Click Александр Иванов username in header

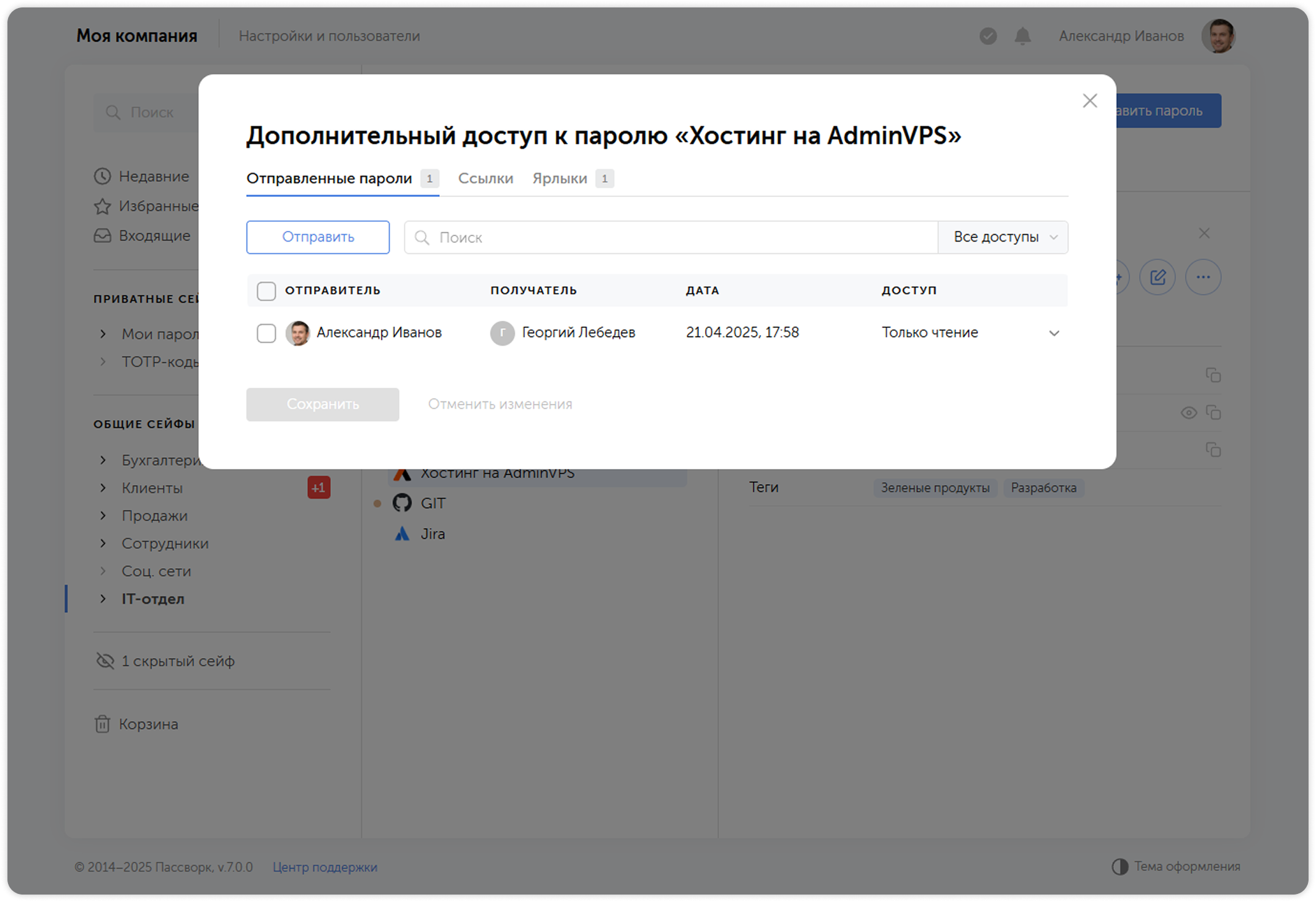coord(1121,36)
